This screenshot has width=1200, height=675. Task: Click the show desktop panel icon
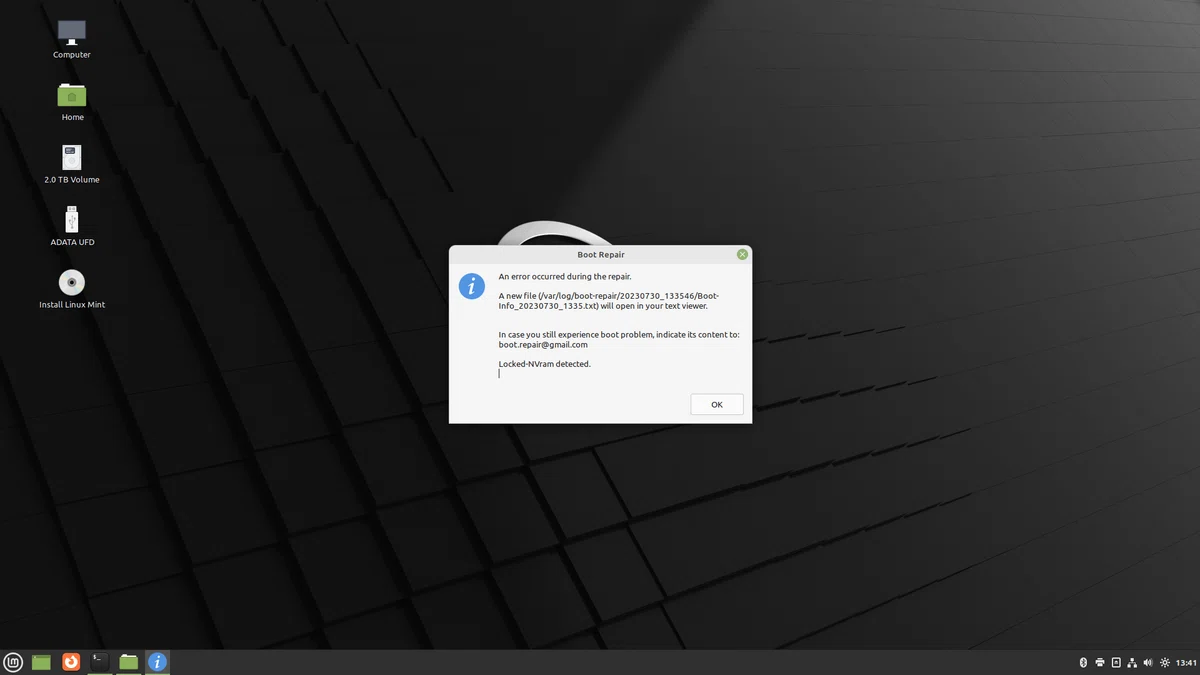tap(41, 662)
